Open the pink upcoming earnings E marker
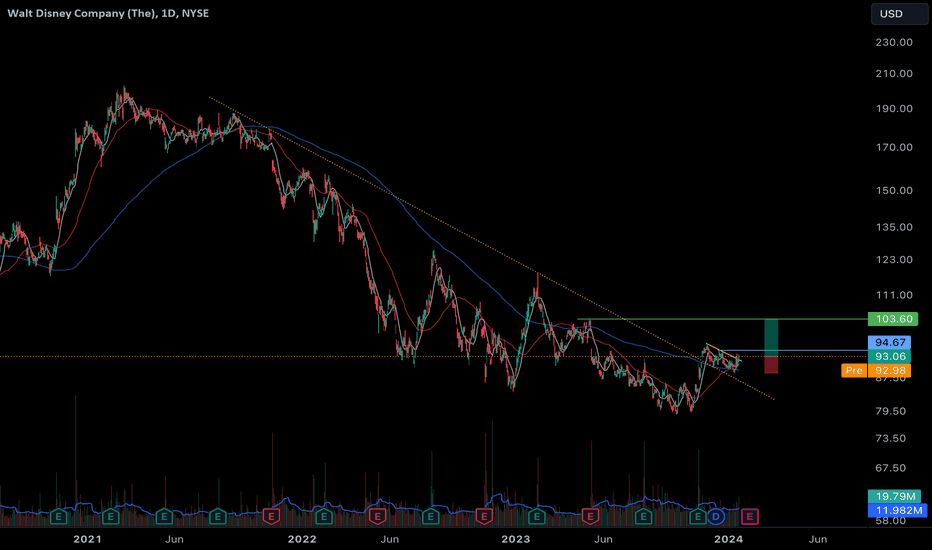Viewport: 932px width, 550px height. 750,517
